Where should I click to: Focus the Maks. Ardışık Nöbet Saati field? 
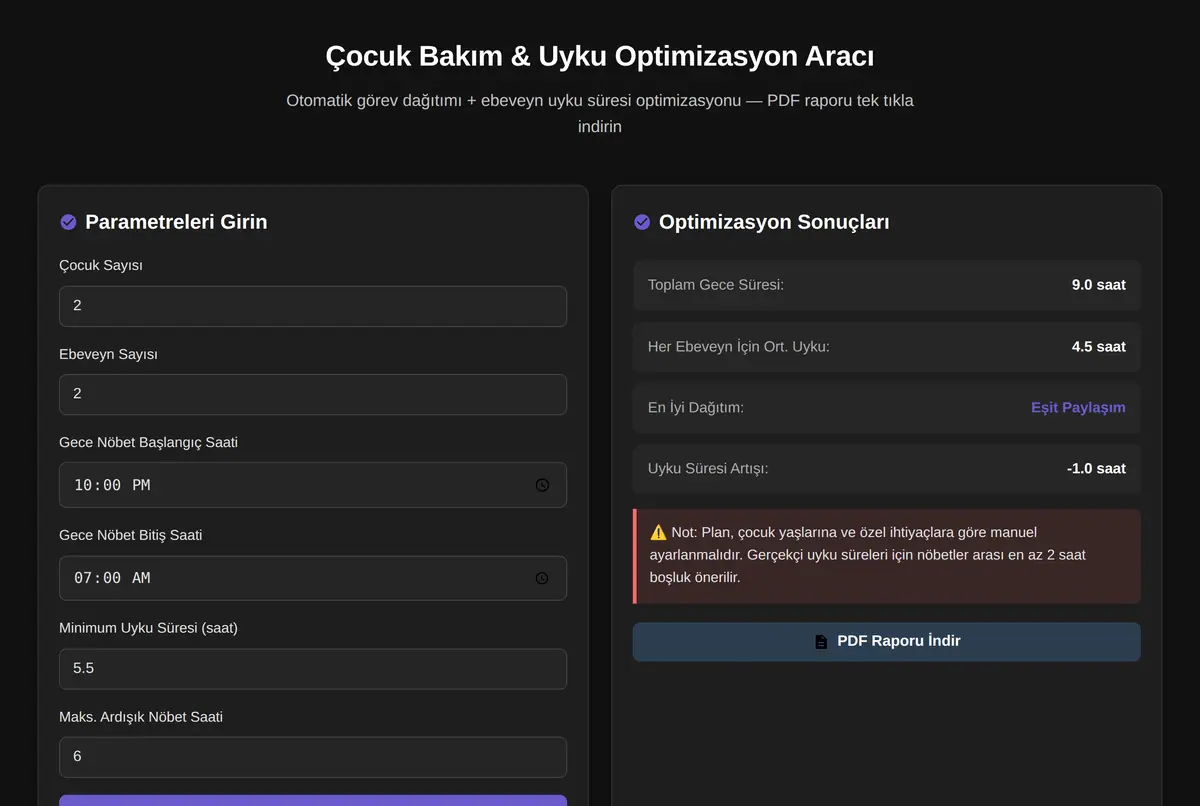(x=313, y=757)
